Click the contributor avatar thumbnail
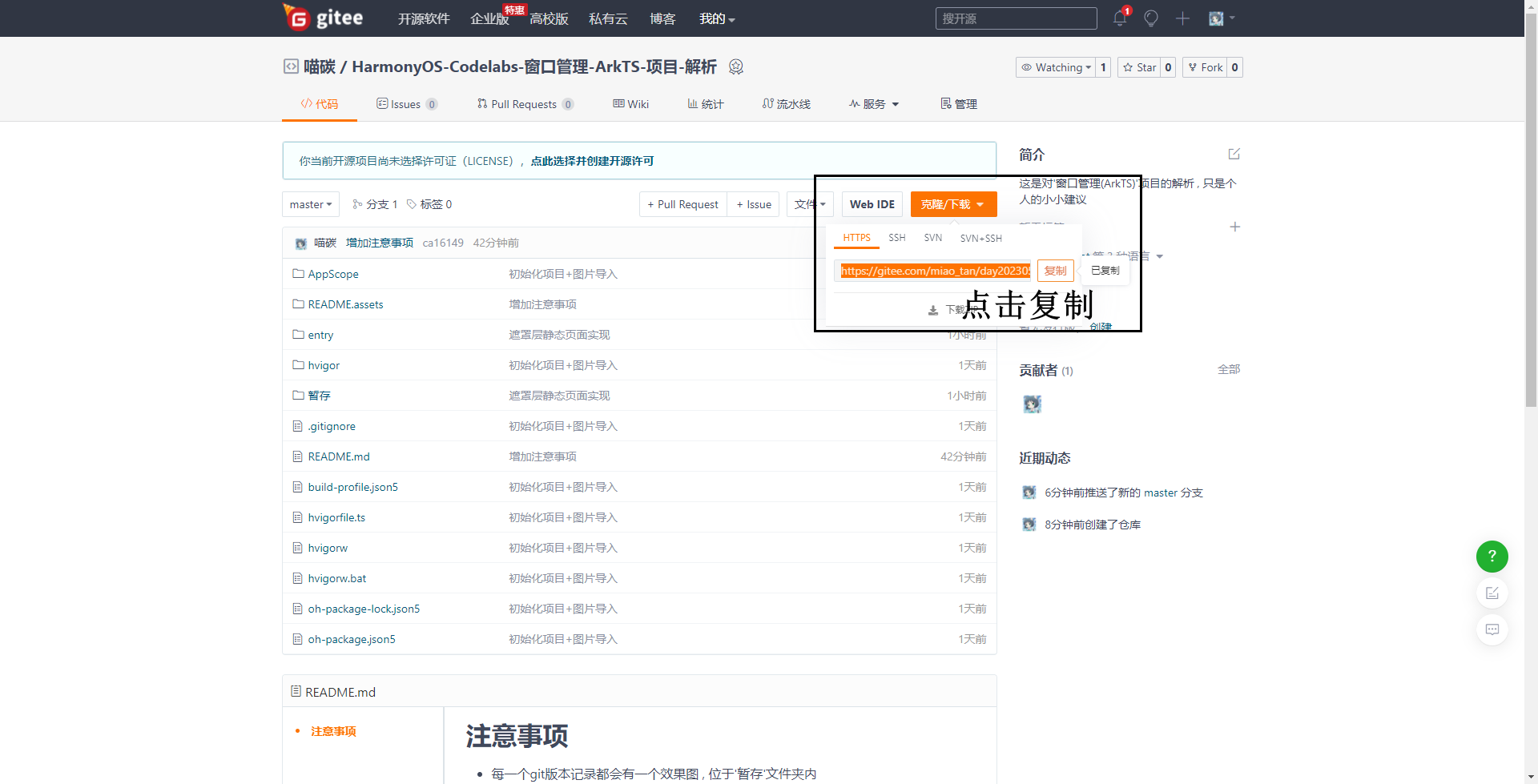Viewport: 1538px width, 784px height. (1033, 404)
